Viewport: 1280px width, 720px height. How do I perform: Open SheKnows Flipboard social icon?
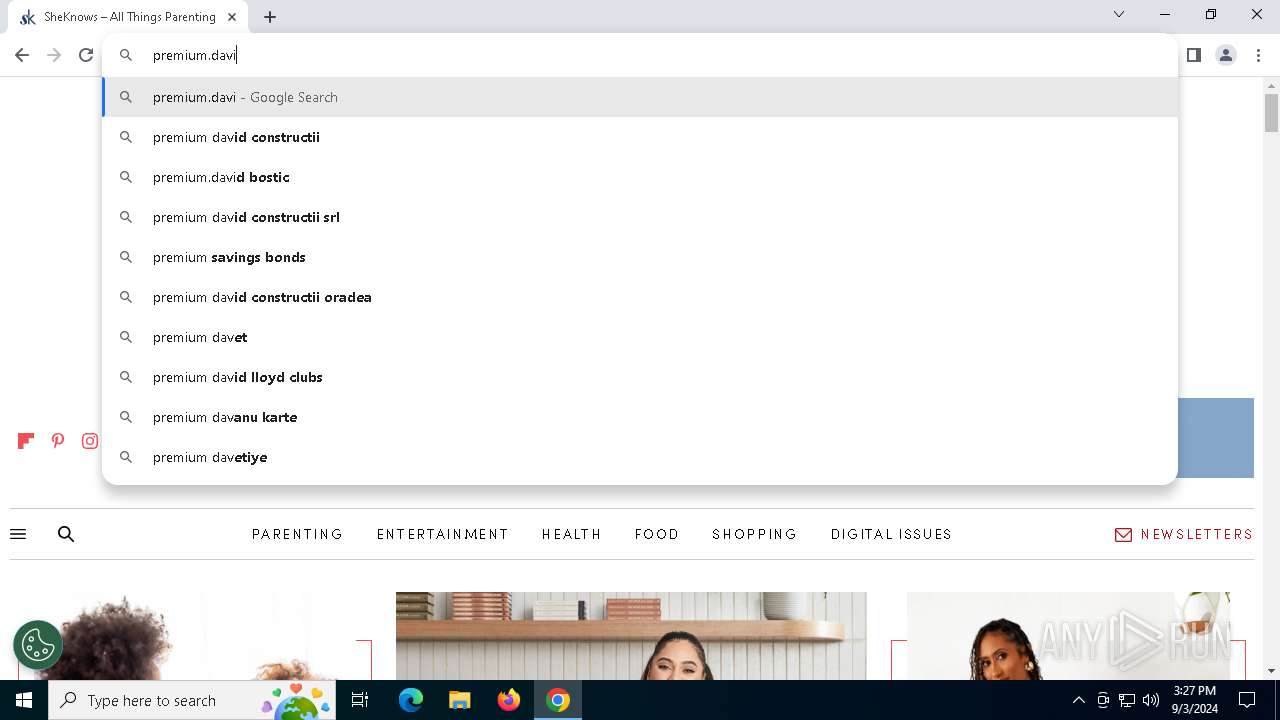[x=26, y=441]
